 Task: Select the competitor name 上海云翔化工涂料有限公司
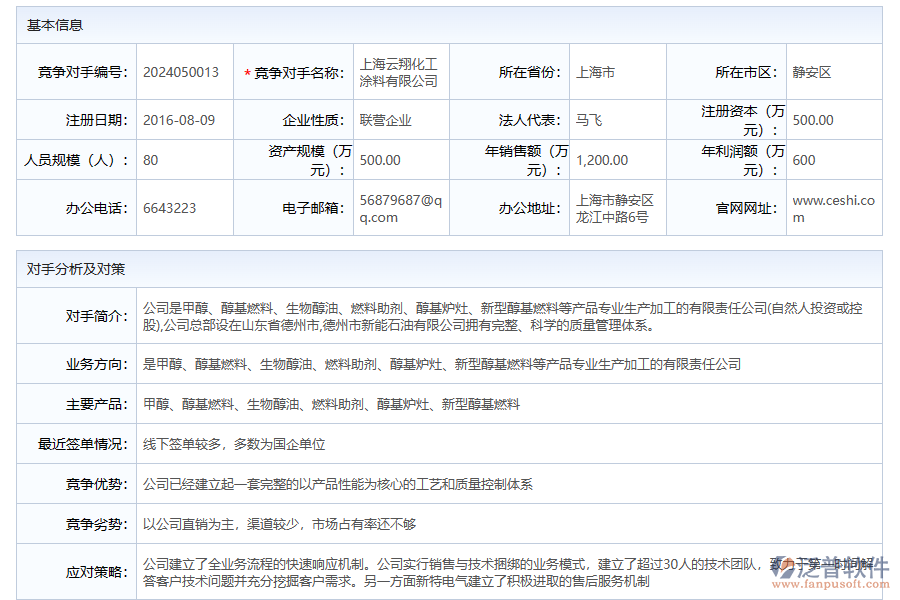click(x=397, y=71)
